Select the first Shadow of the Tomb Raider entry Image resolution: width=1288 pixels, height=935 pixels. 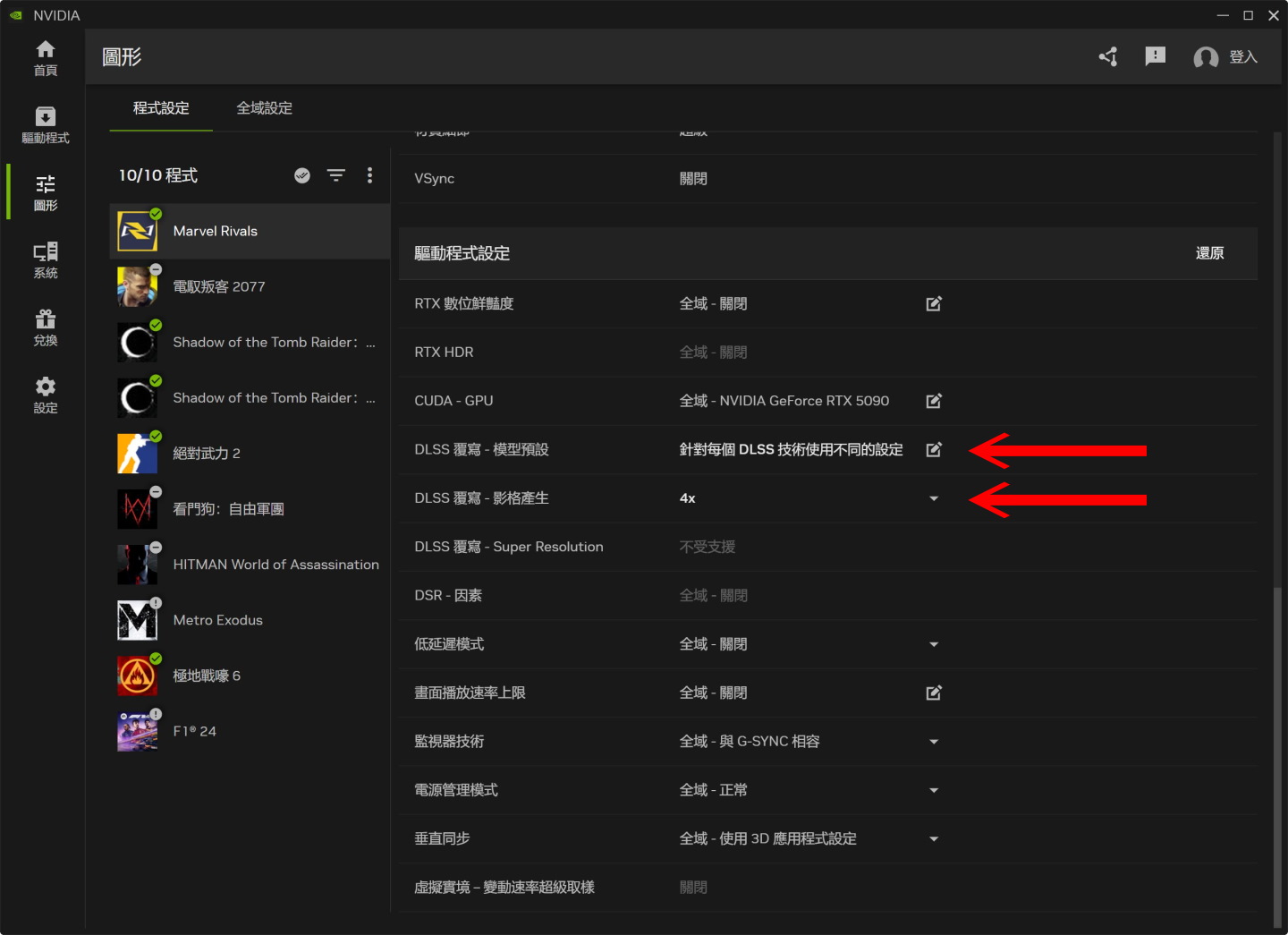pyautogui.click(x=250, y=342)
